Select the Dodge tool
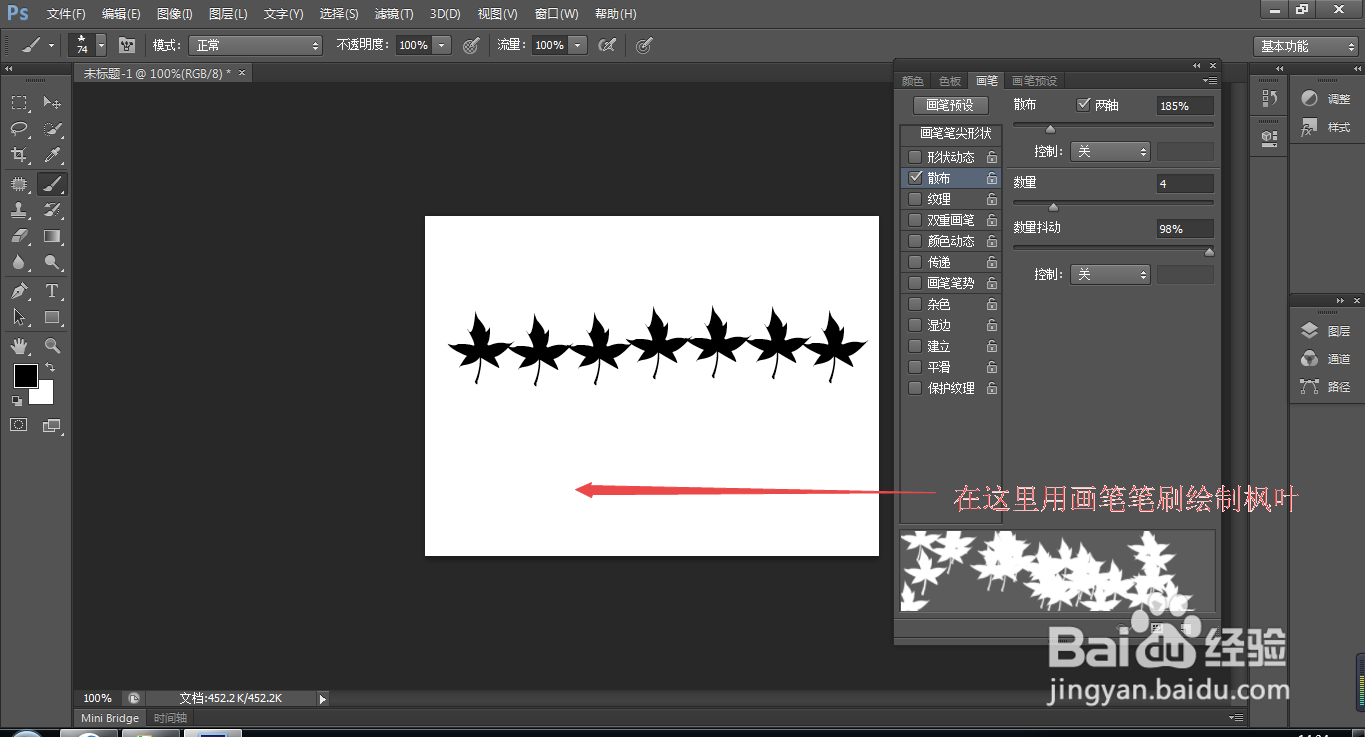 click(x=52, y=263)
